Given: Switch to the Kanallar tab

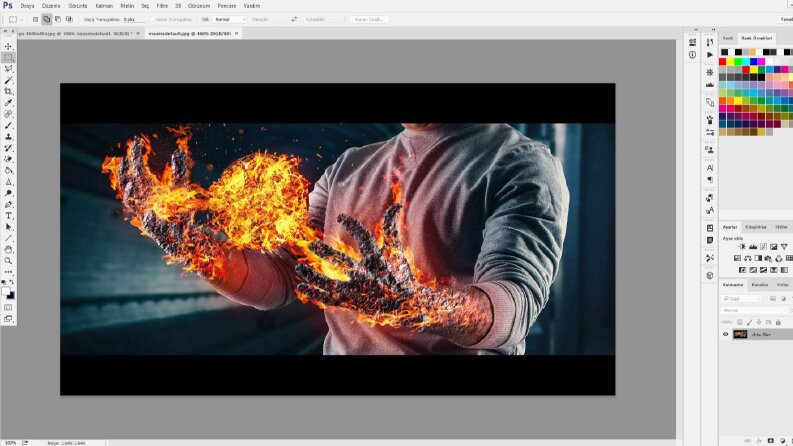Looking at the screenshot, I should [x=760, y=285].
